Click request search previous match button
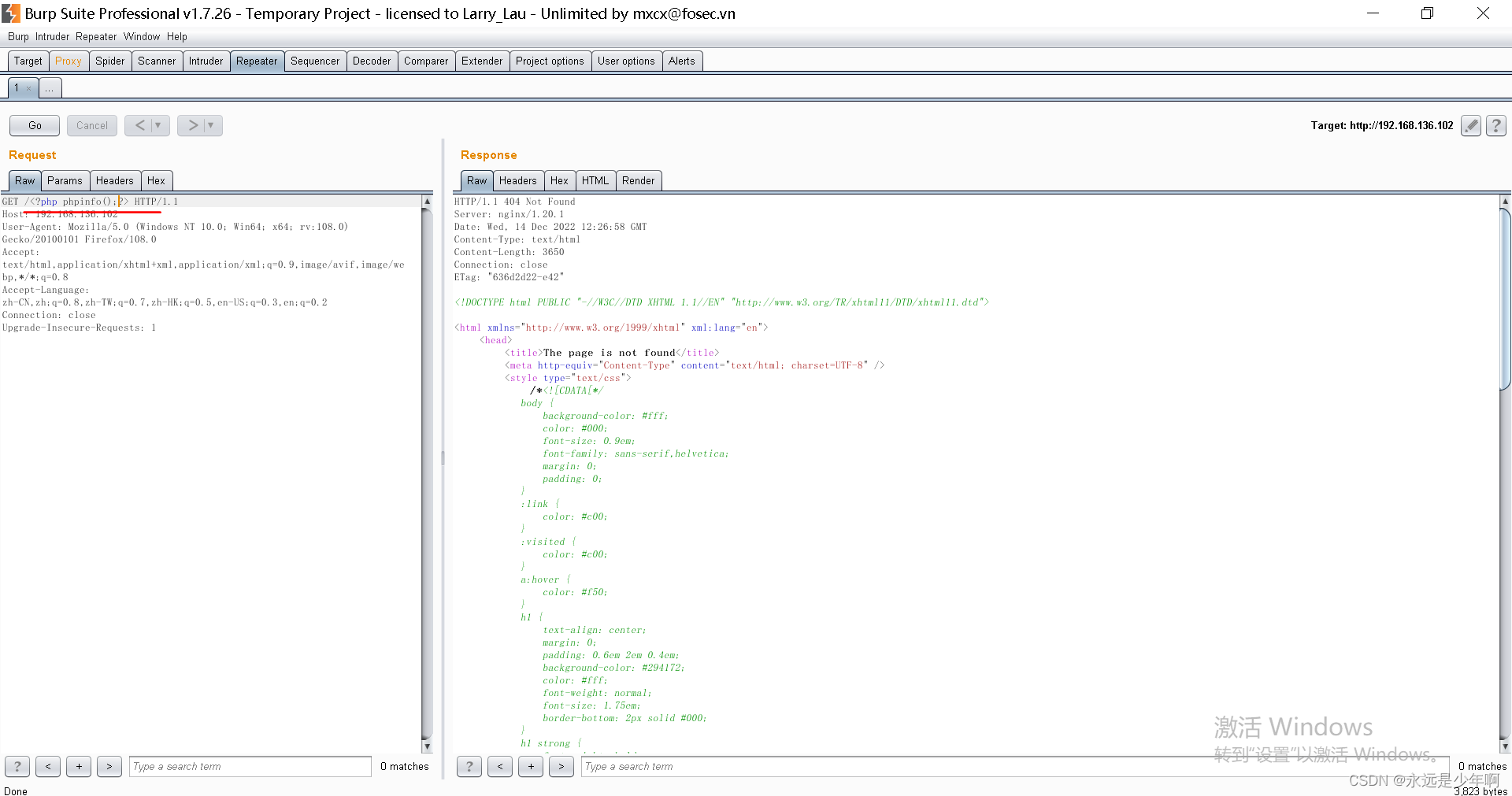Image resolution: width=1512 pixels, height=796 pixels. 48,766
